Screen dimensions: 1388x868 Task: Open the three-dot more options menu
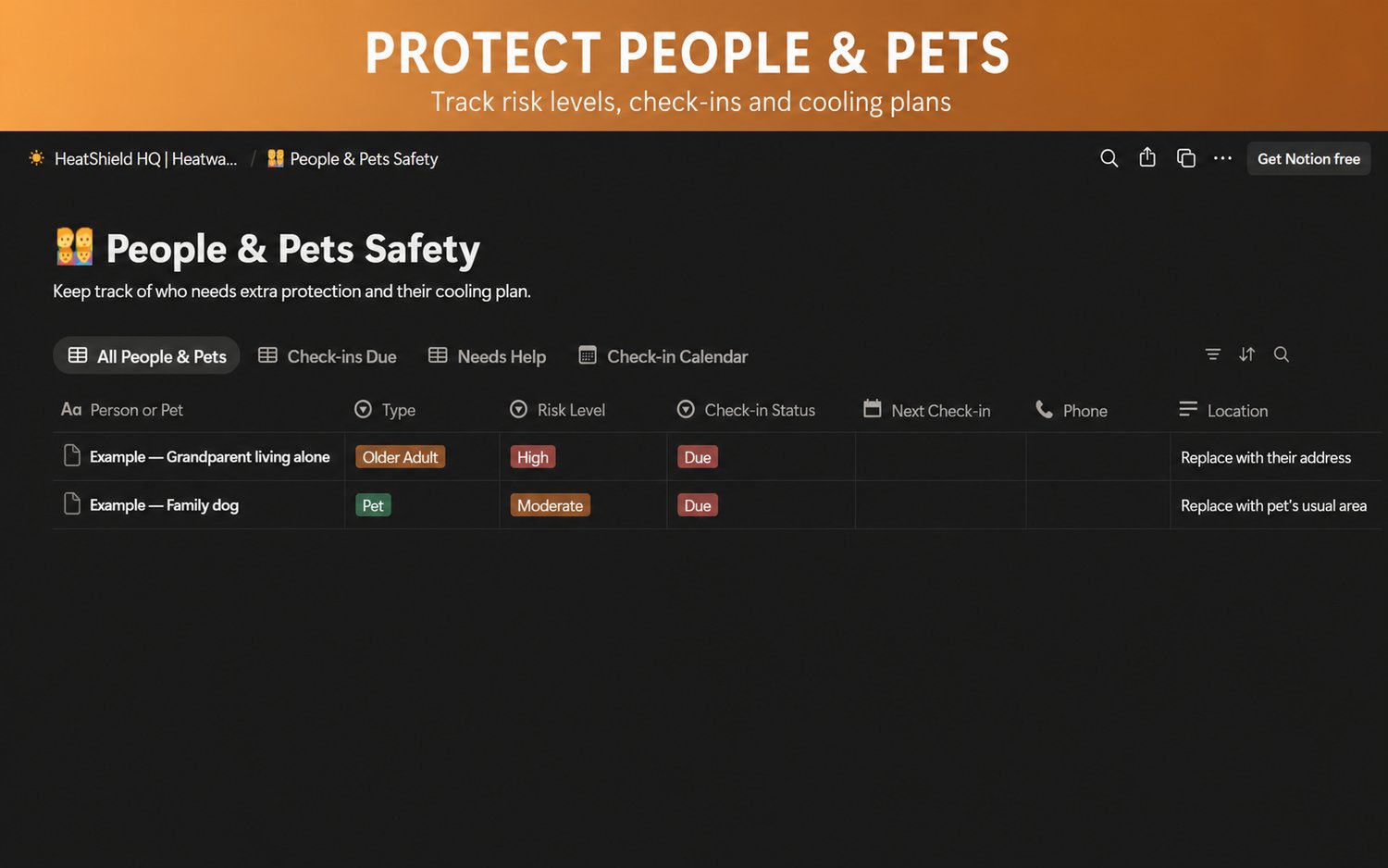tap(1222, 158)
